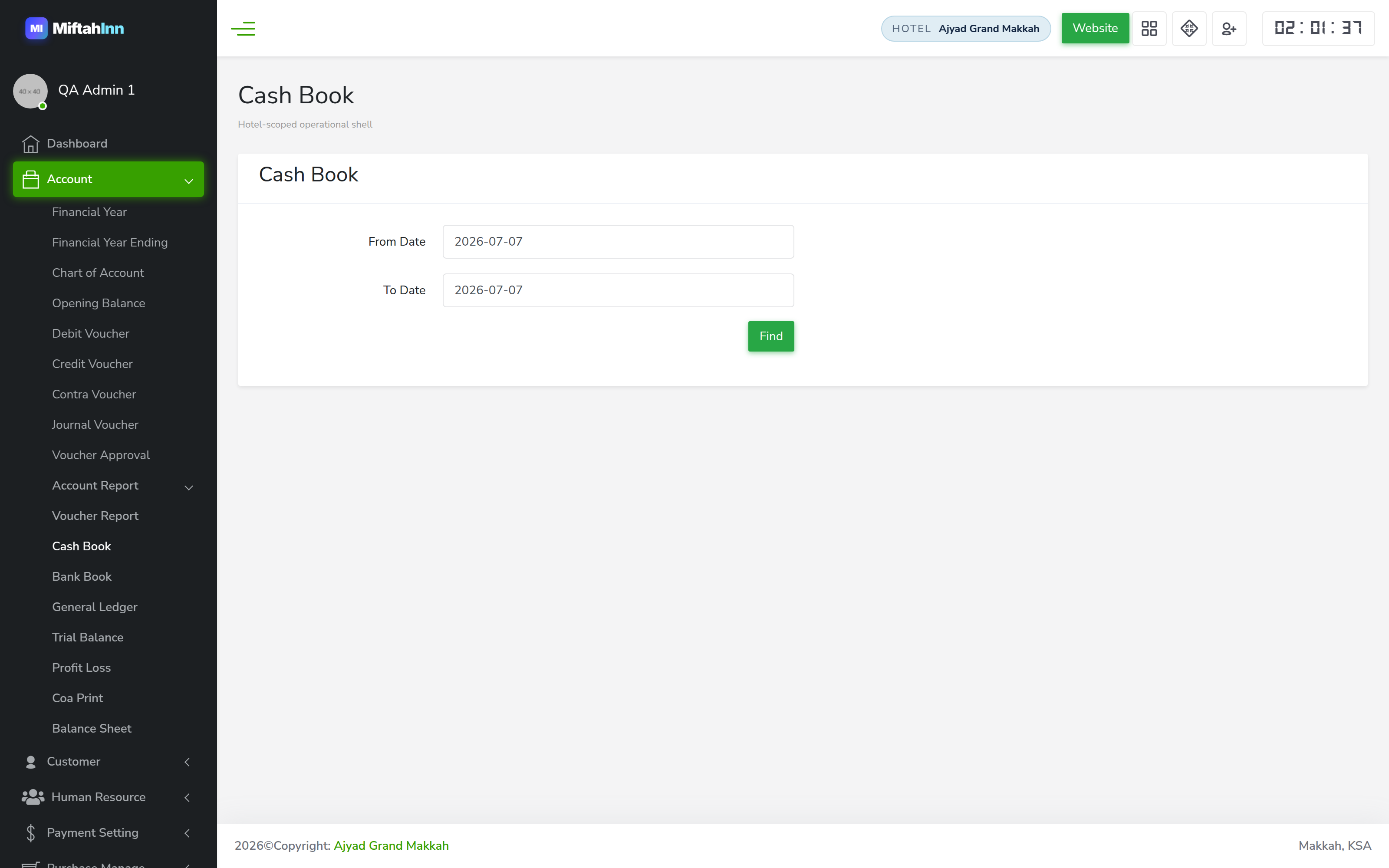Open Opening Balance page
Image resolution: width=1389 pixels, height=868 pixels.
pyautogui.click(x=99, y=303)
